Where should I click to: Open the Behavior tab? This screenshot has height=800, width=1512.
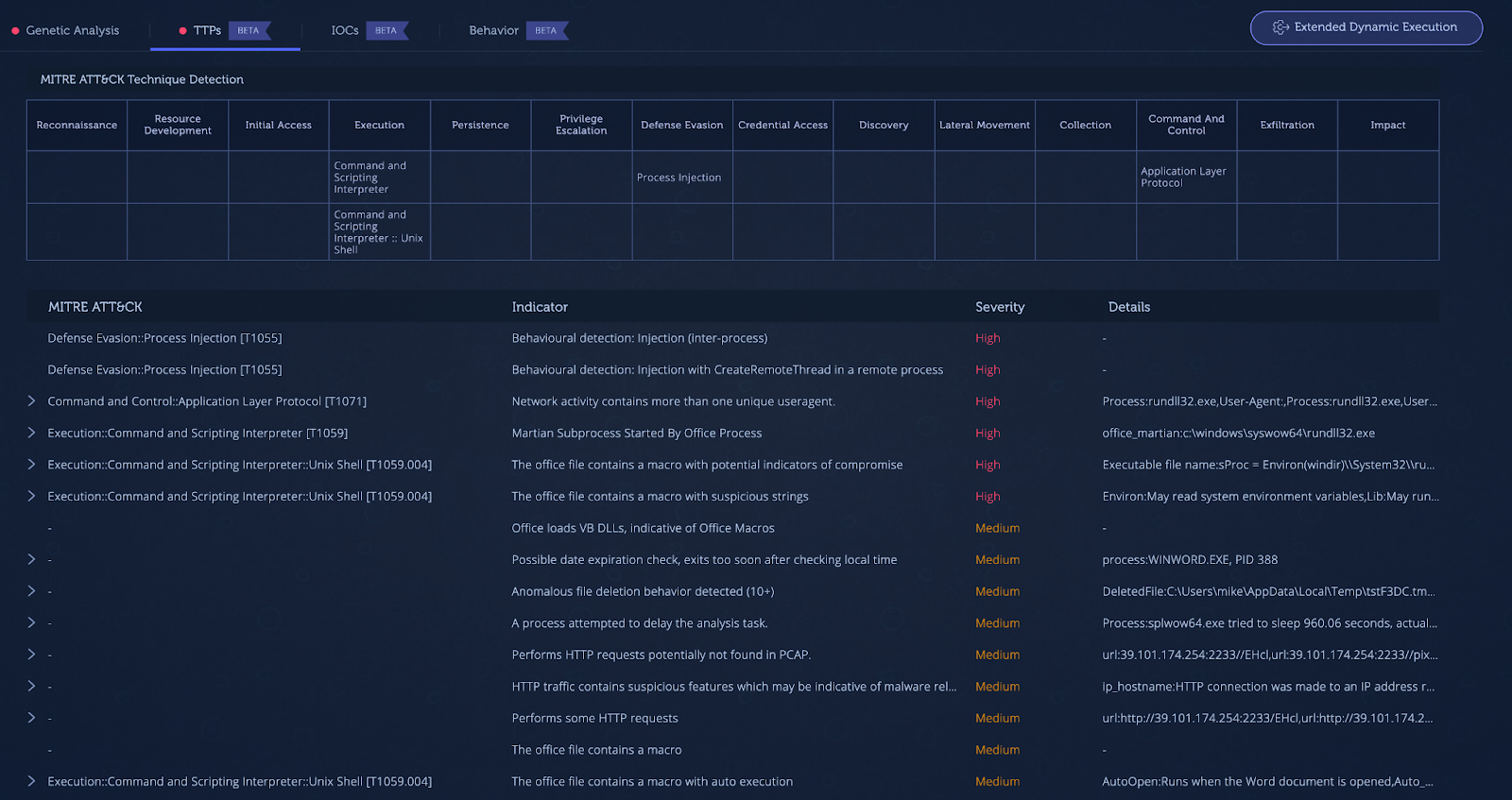click(493, 30)
